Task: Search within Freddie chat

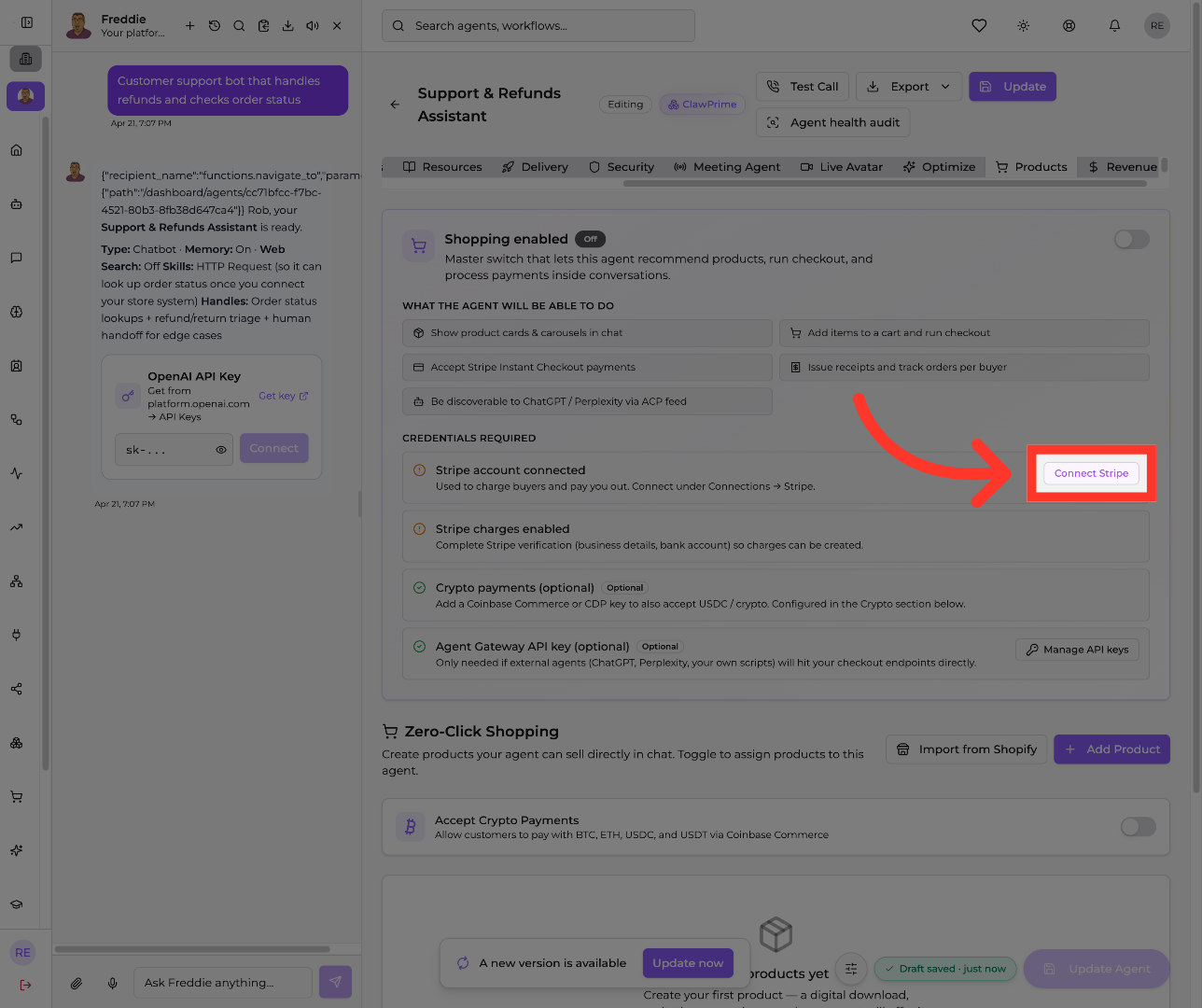Action: coord(239,26)
